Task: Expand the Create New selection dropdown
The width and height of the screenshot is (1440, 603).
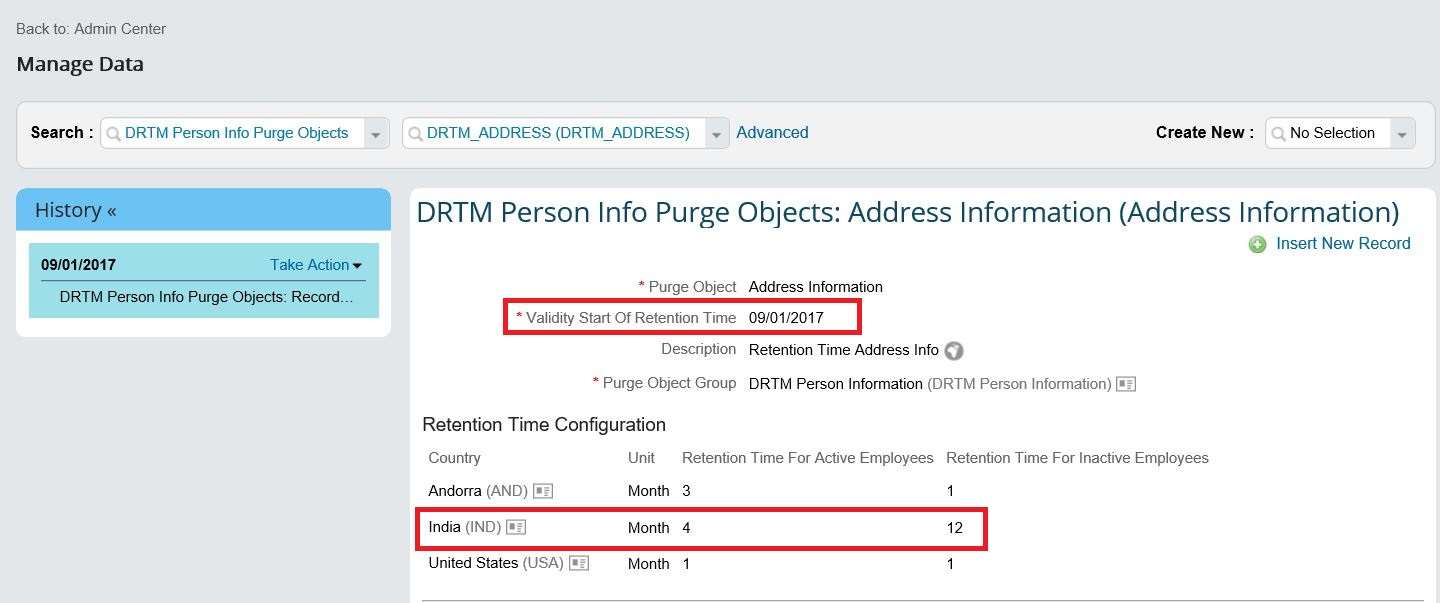Action: [x=1402, y=133]
